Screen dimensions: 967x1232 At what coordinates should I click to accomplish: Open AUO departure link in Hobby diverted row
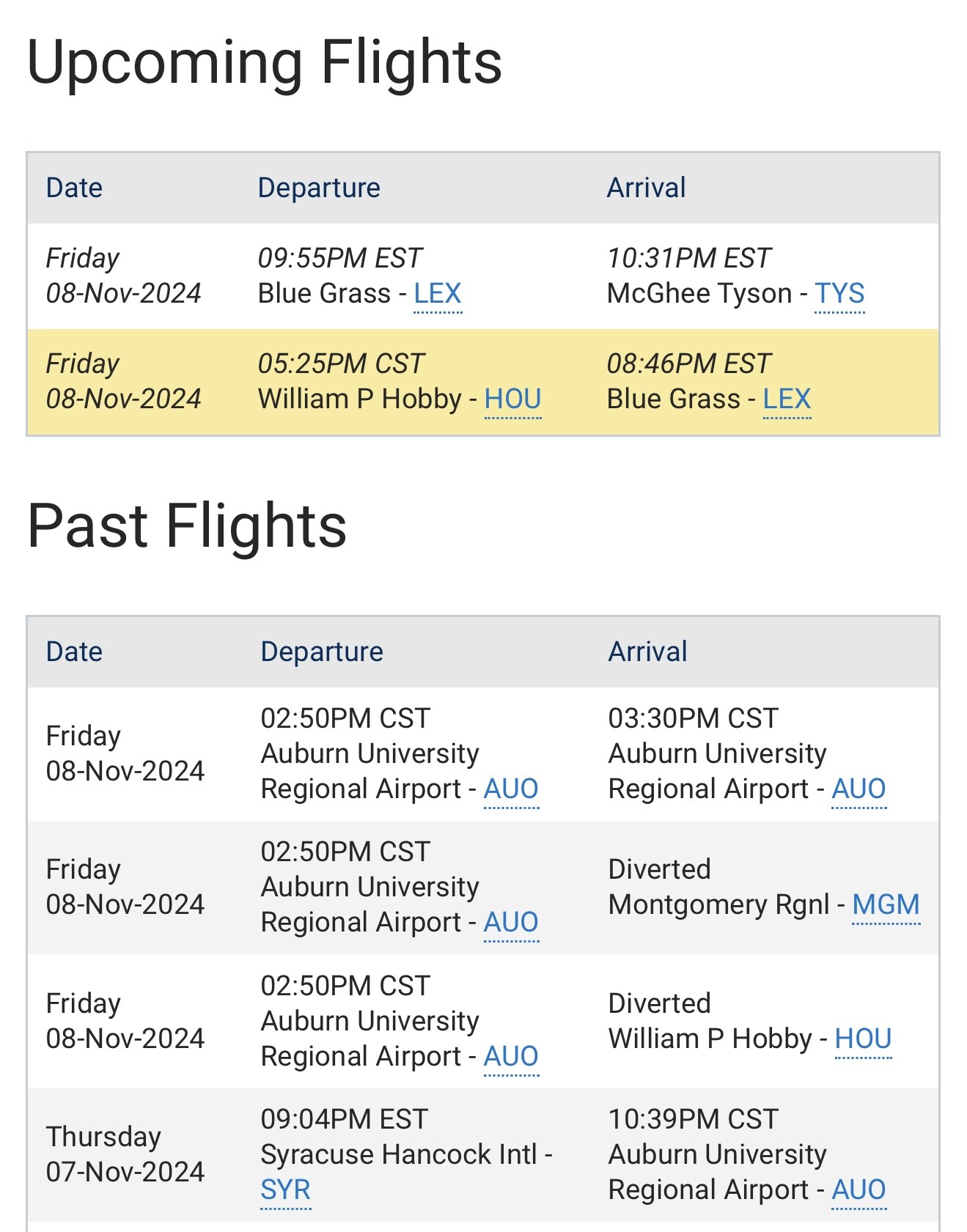[511, 1057]
